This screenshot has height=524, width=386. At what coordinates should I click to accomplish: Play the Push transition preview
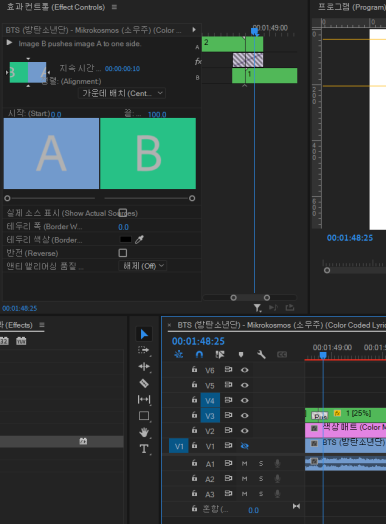tap(9, 43)
